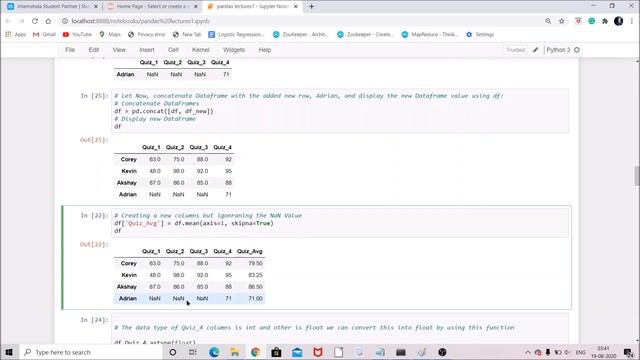Go to browser home page icon

tap(48, 21)
